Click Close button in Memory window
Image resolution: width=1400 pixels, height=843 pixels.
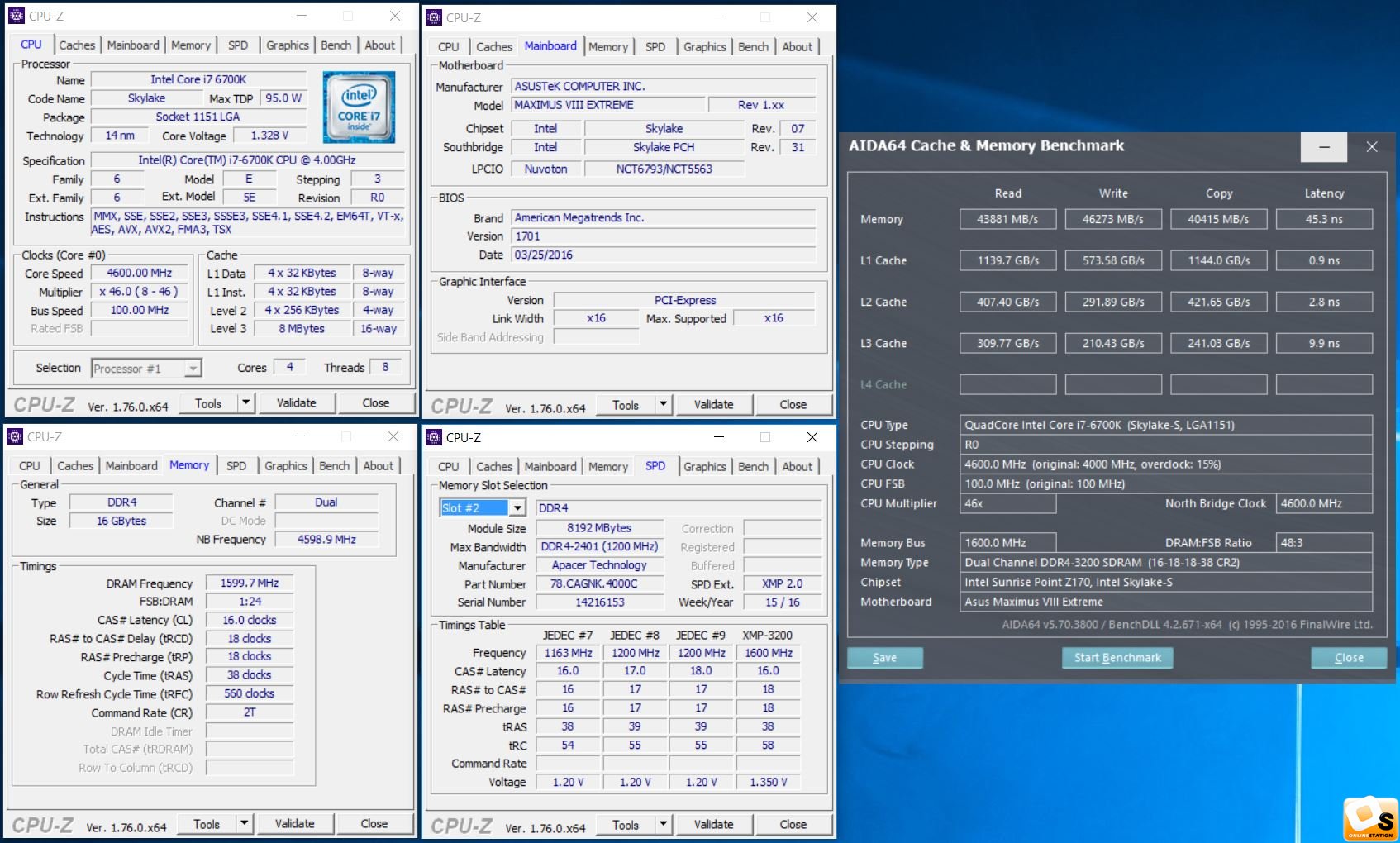(374, 824)
